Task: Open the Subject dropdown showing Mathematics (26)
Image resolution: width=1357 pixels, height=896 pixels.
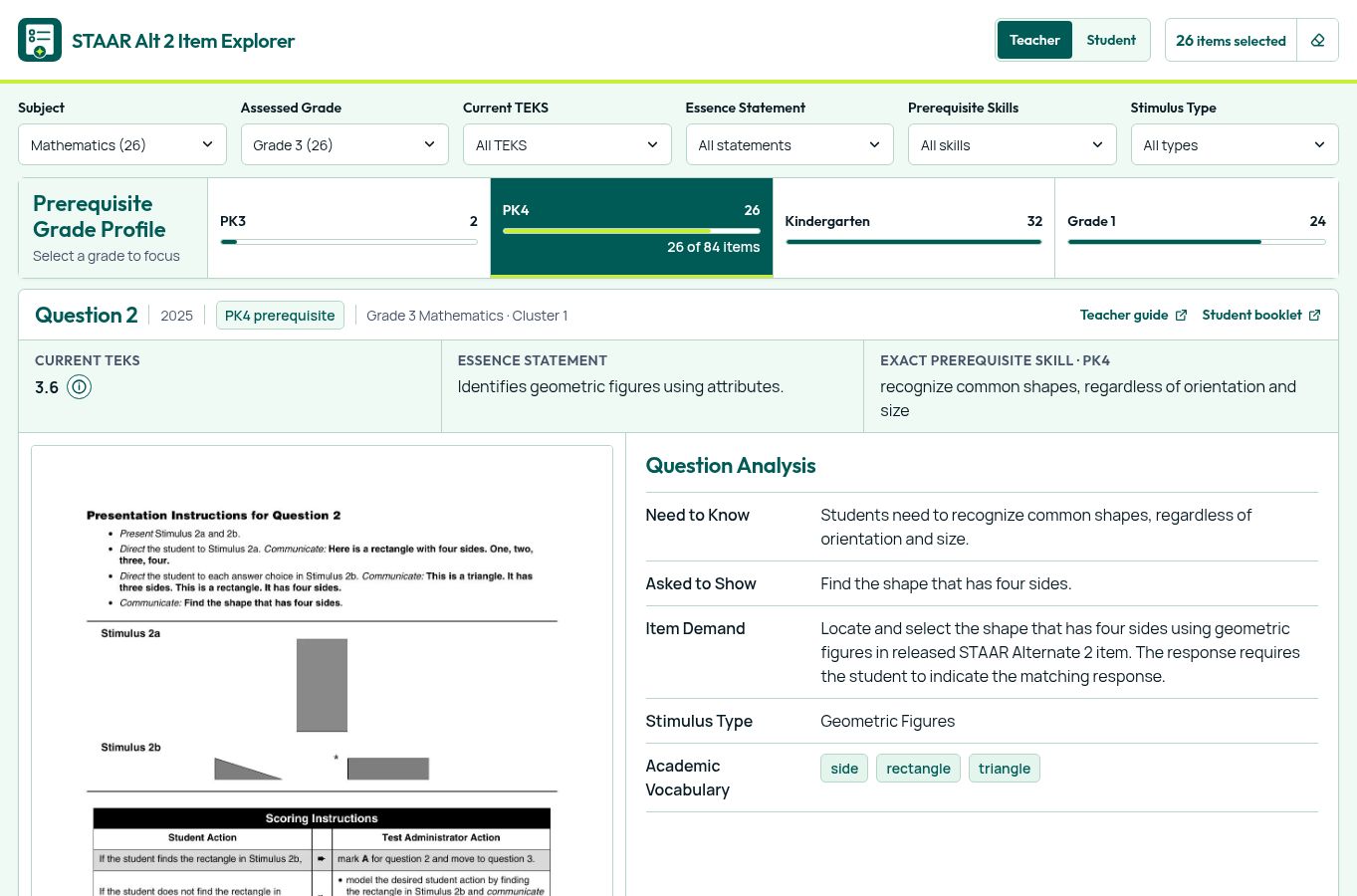Action: tap(122, 144)
